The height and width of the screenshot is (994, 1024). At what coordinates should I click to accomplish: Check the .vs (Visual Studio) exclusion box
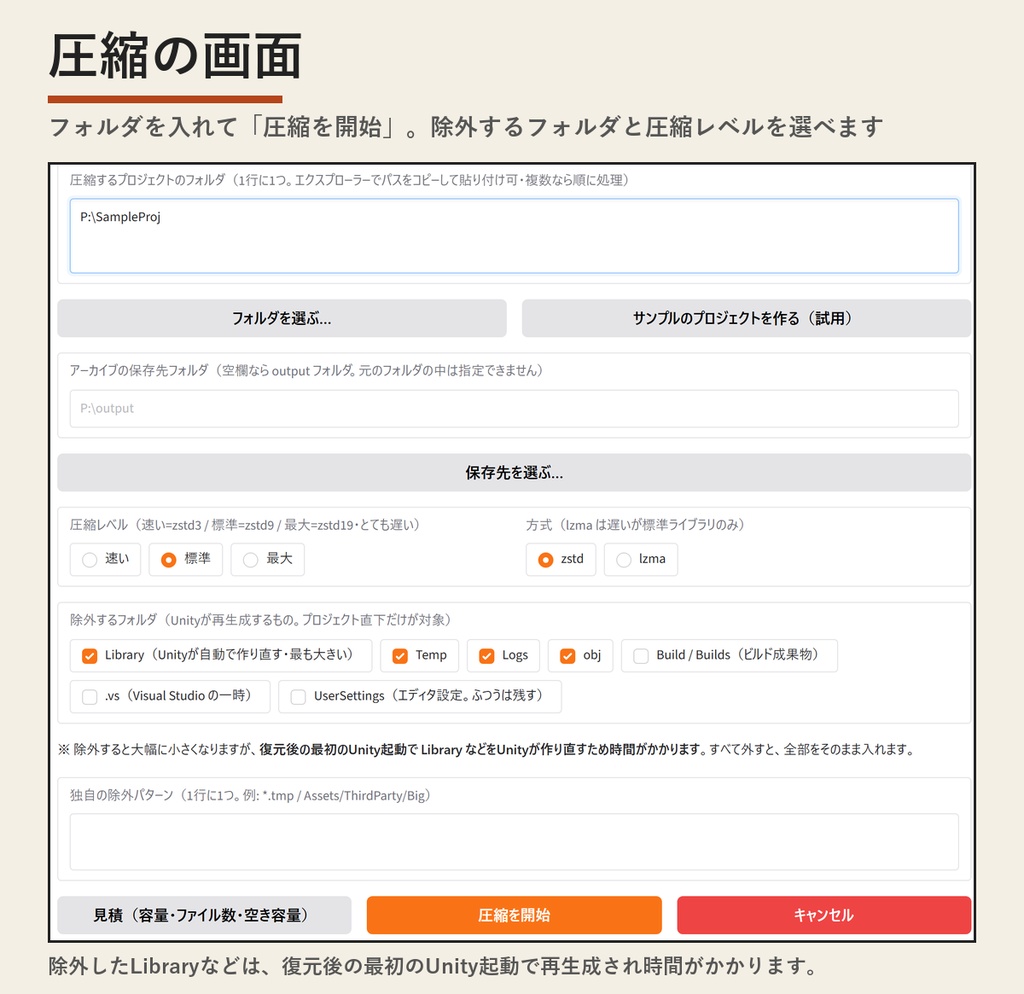click(x=89, y=697)
